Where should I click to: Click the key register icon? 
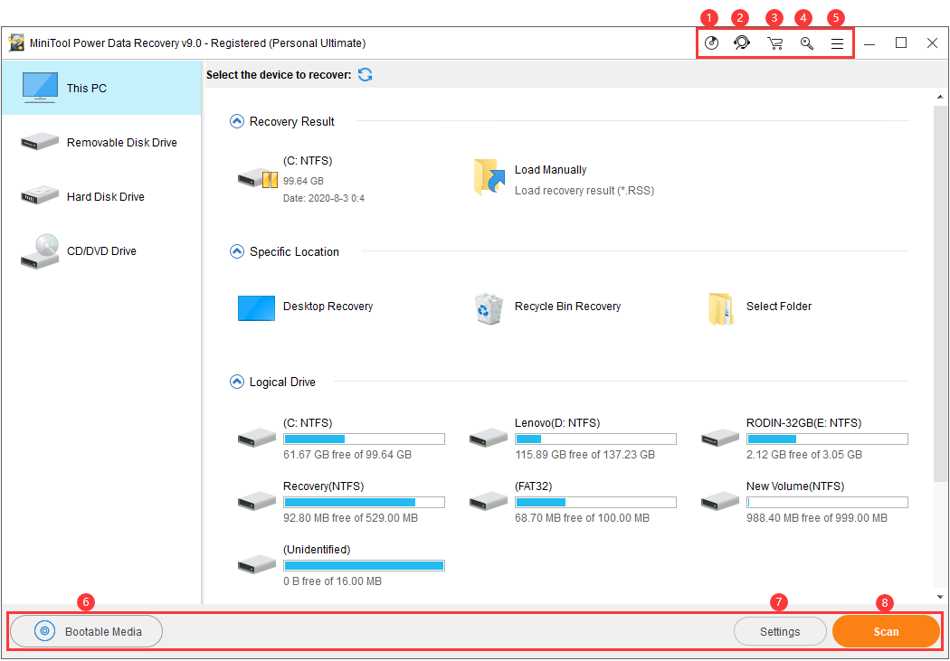[806, 43]
